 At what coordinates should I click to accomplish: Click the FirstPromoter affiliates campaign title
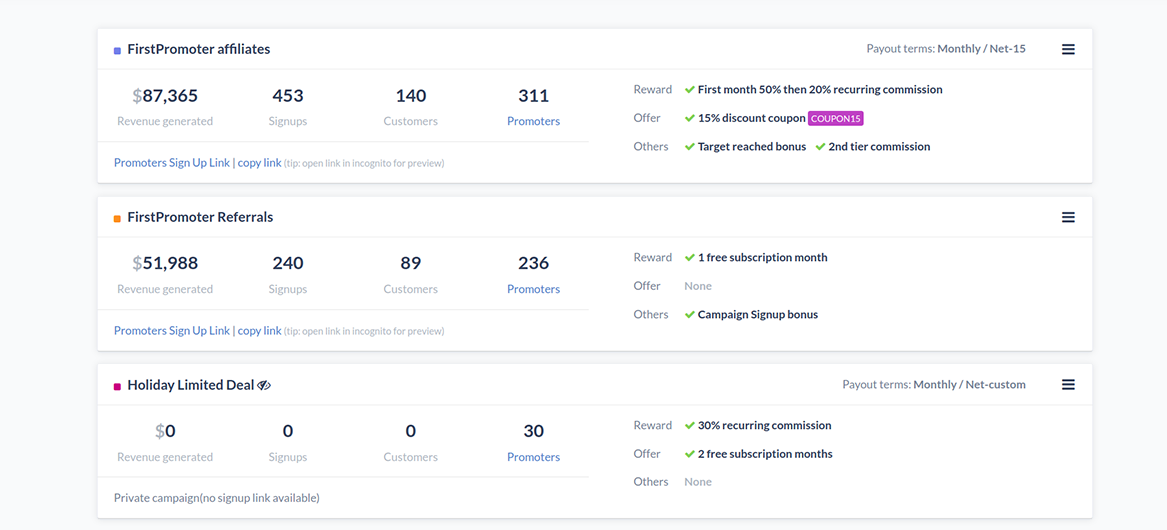pyautogui.click(x=199, y=49)
